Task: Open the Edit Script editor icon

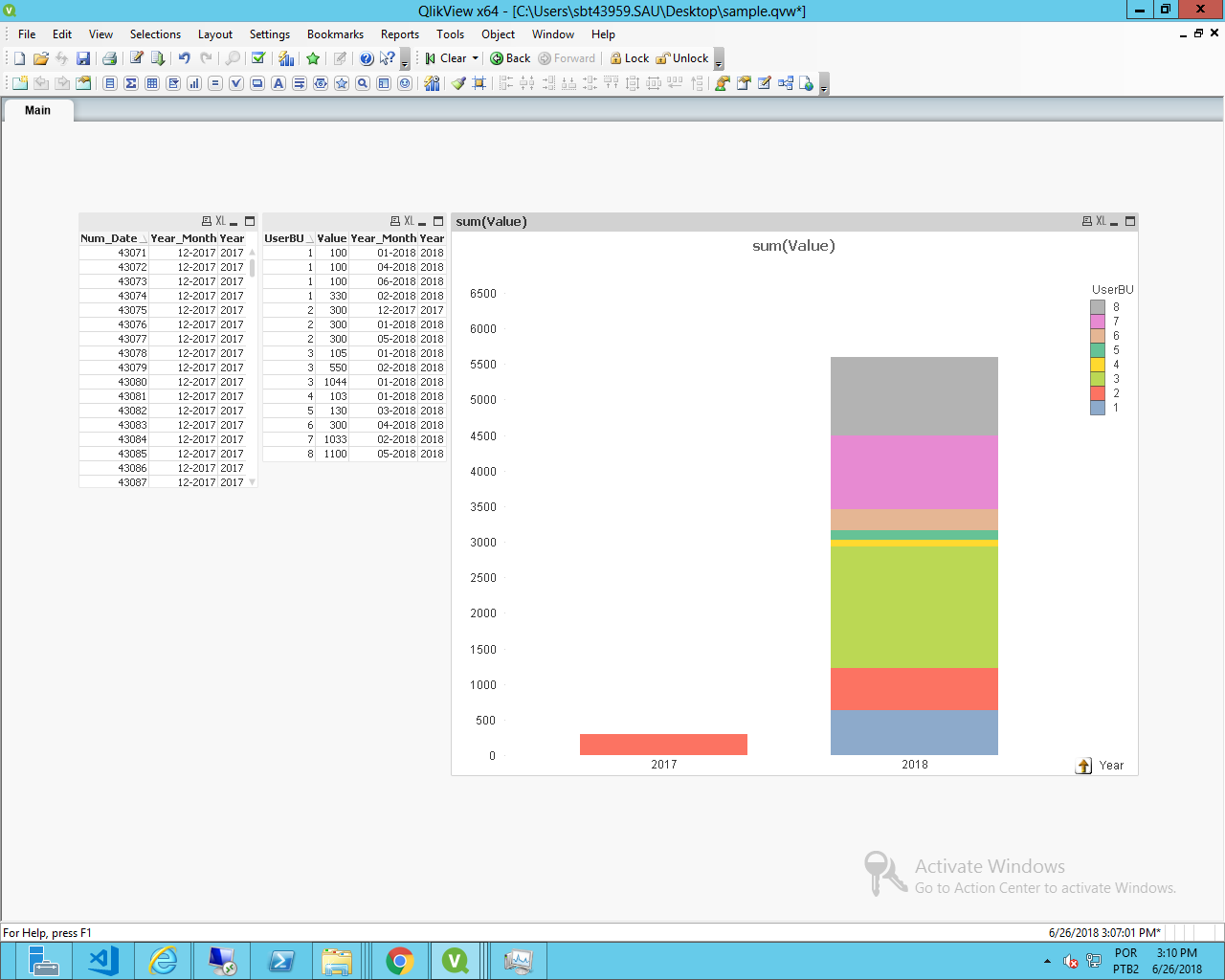Action: [x=137, y=58]
